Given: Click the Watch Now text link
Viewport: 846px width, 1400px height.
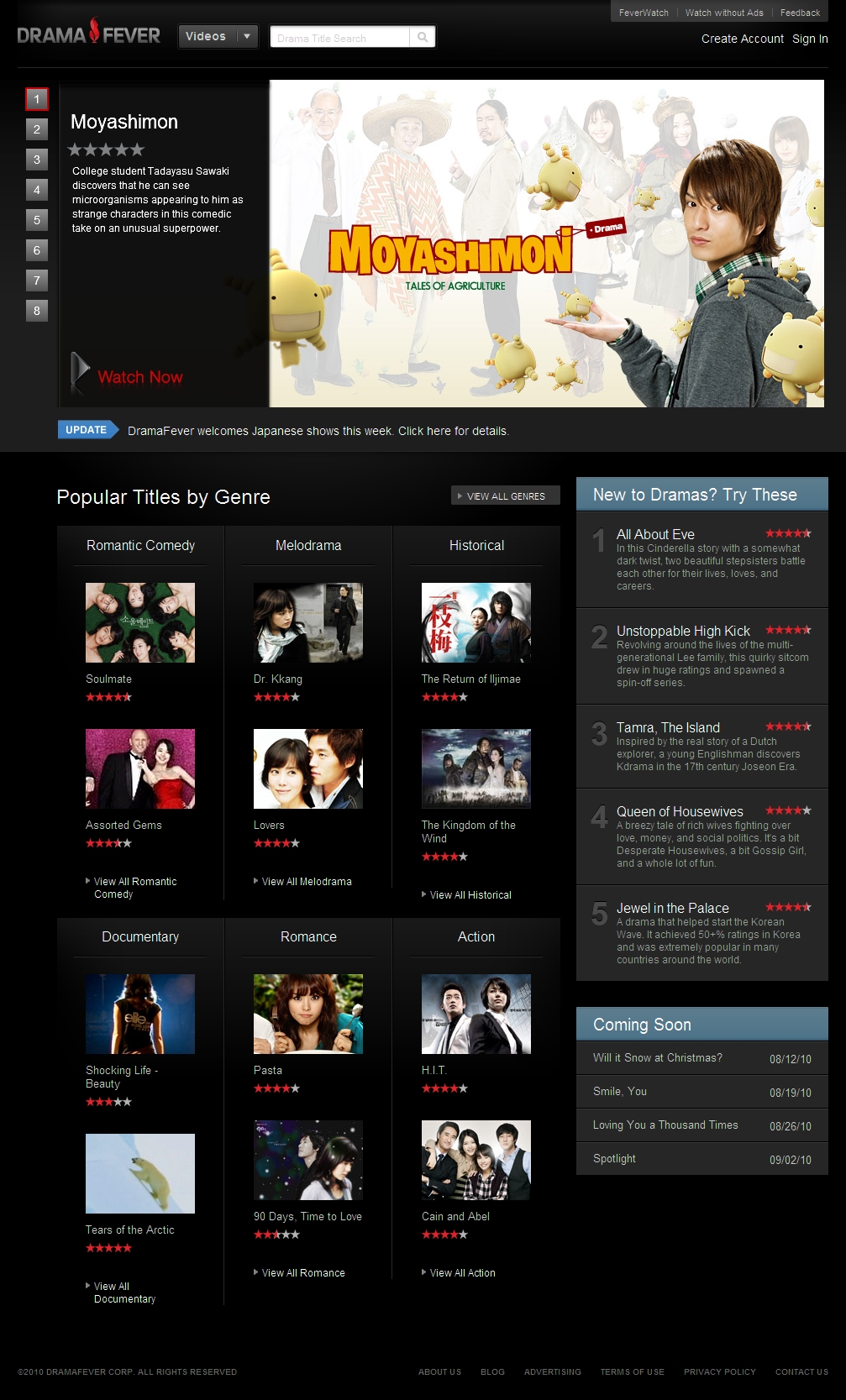Looking at the screenshot, I should pyautogui.click(x=140, y=377).
